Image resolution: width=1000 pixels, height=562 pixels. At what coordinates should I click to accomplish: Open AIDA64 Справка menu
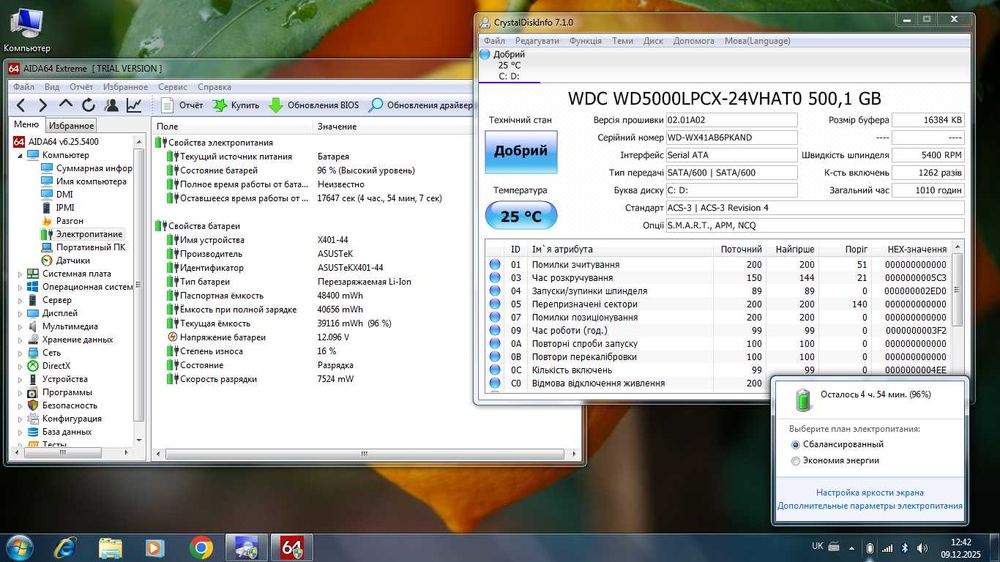pyautogui.click(x=214, y=87)
